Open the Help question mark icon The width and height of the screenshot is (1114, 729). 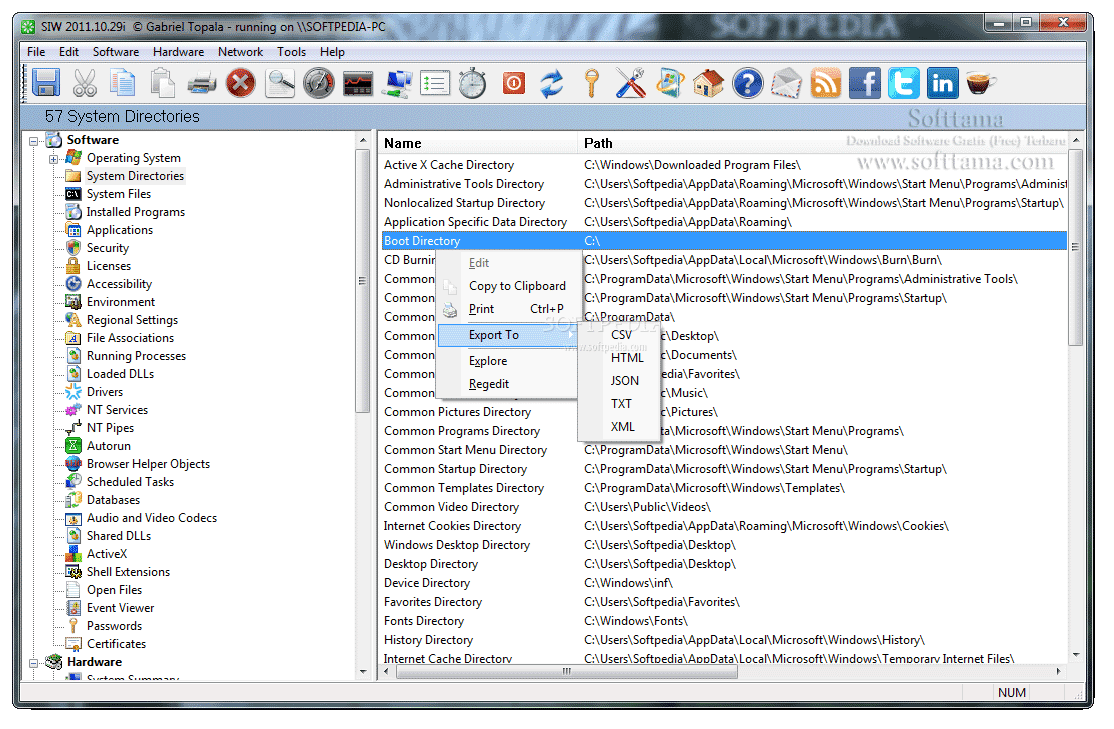click(747, 83)
